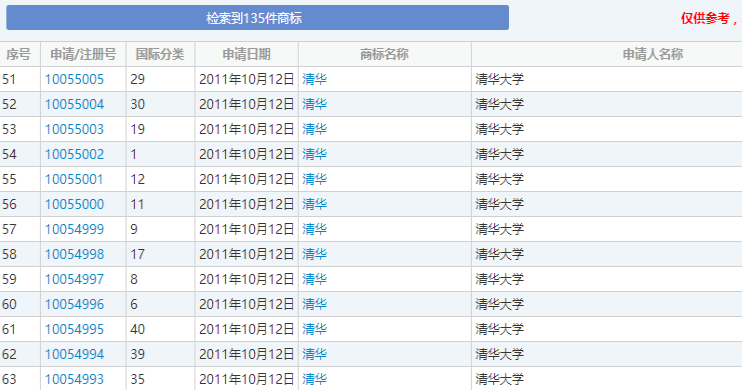This screenshot has height=390, width=742.
Task: Open 清华 trademark name in row 57
Action: [x=315, y=230]
